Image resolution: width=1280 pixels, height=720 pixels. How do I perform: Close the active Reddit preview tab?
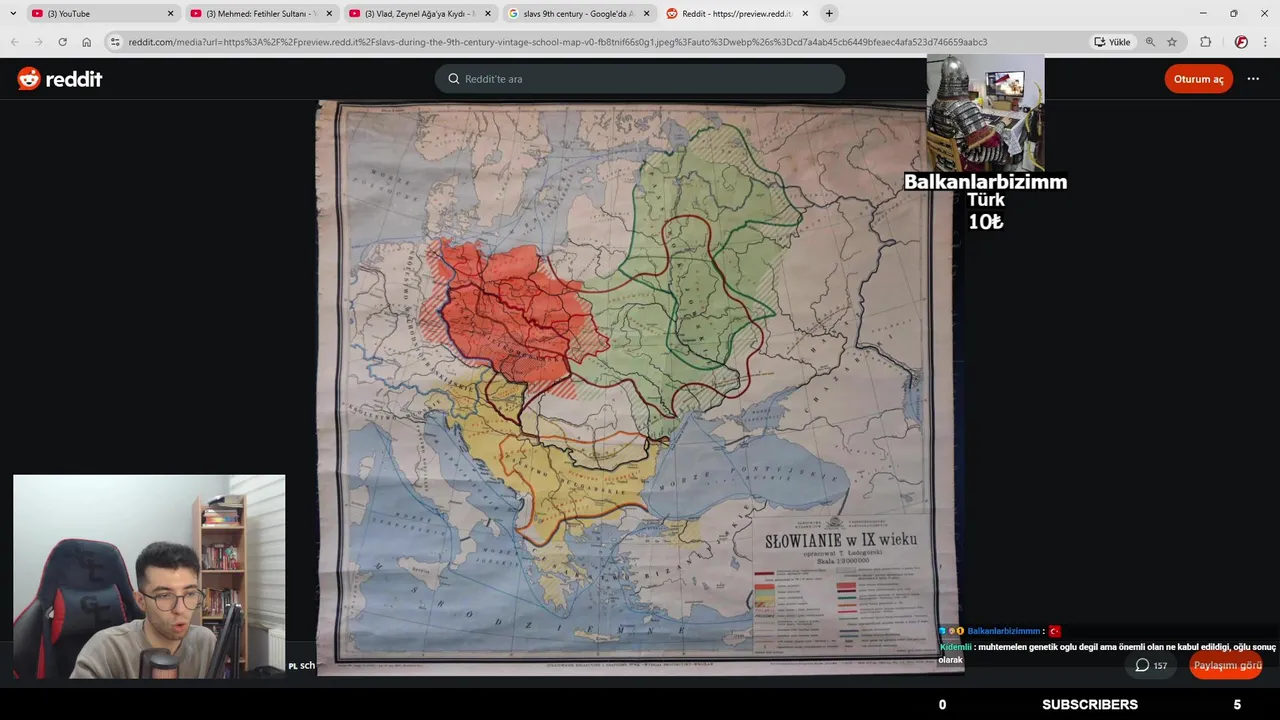805,14
